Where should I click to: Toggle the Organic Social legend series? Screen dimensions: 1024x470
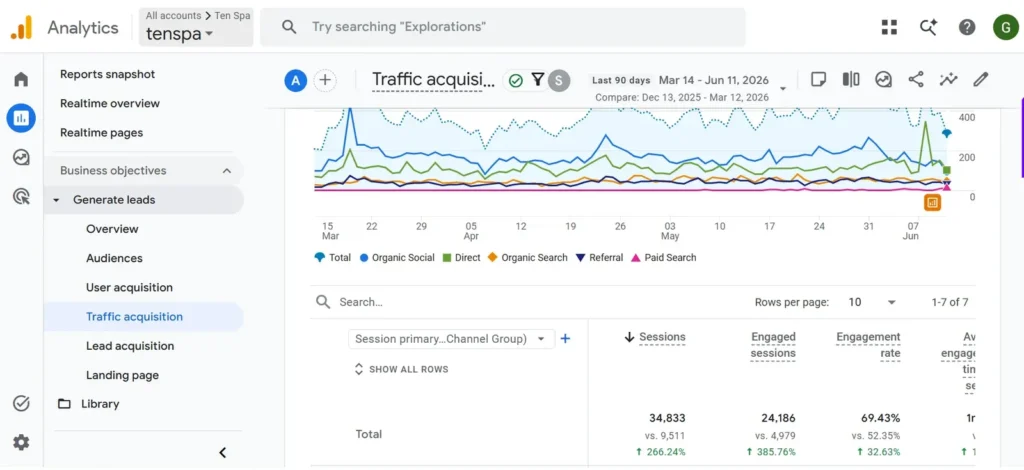tap(396, 258)
